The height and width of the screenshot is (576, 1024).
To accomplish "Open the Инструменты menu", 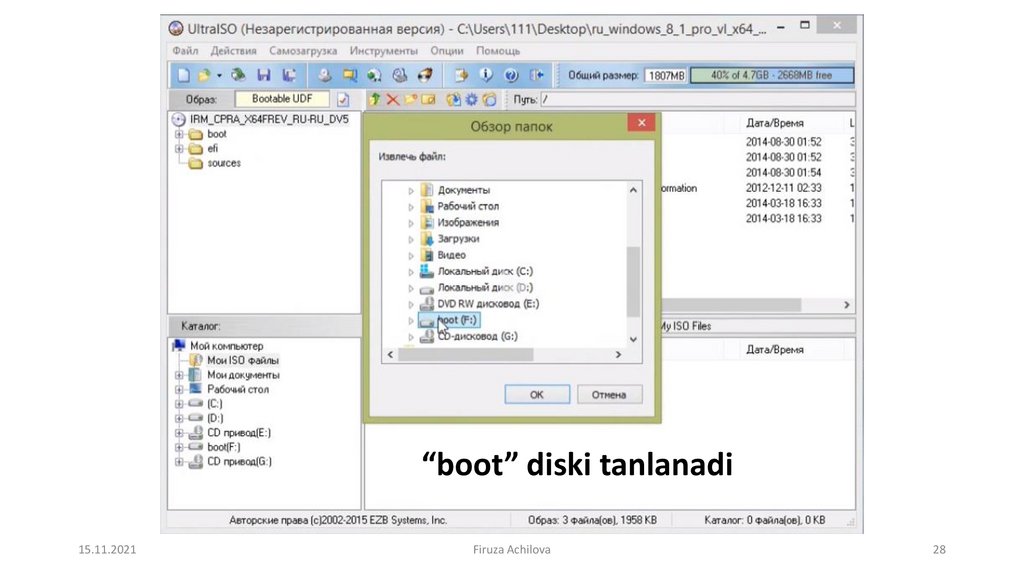I will click(383, 51).
